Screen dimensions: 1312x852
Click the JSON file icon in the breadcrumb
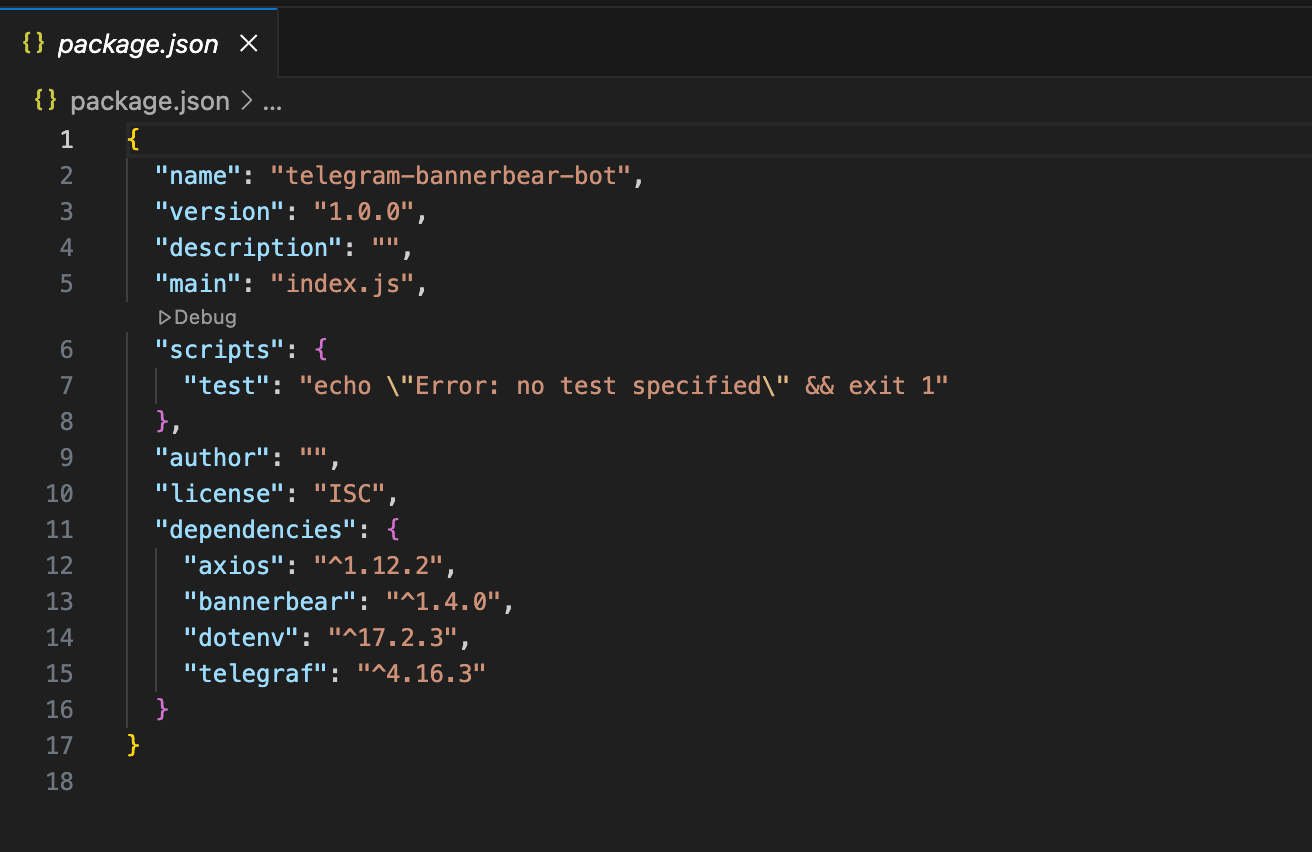point(45,101)
